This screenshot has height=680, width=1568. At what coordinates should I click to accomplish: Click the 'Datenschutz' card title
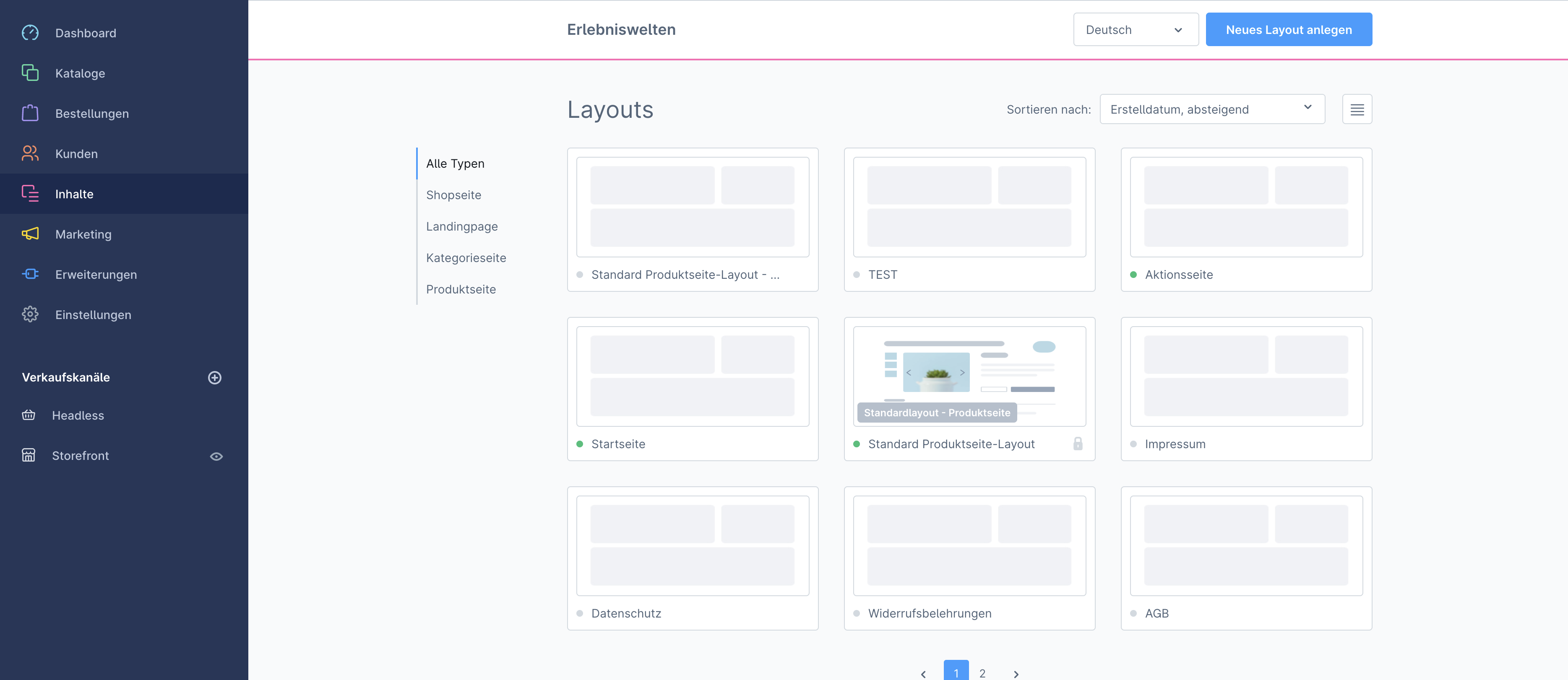tap(626, 613)
